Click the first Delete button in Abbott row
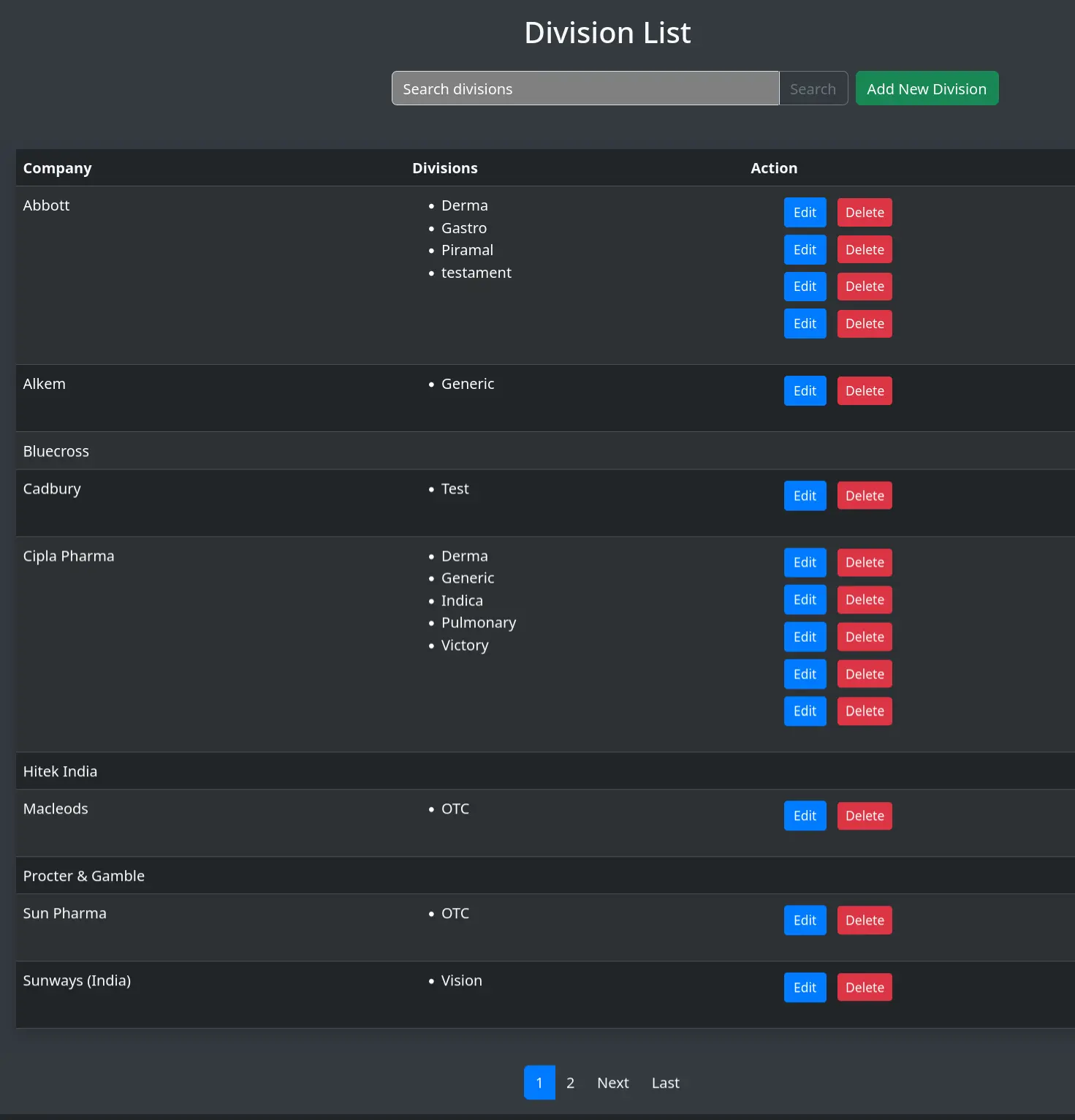This screenshot has width=1075, height=1120. point(865,213)
